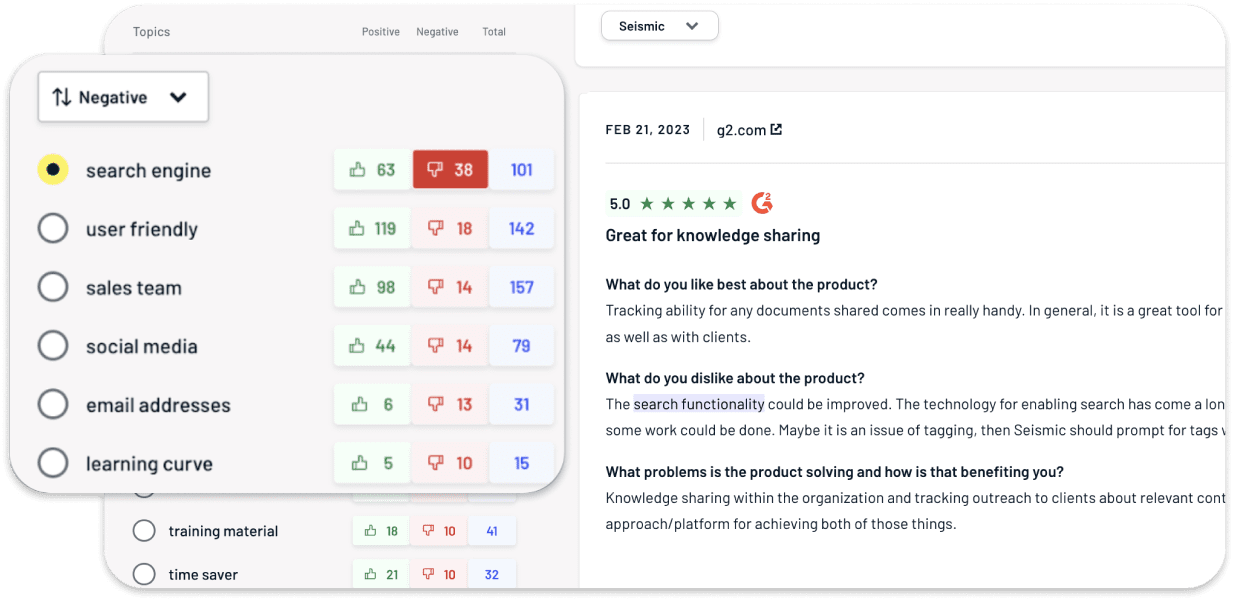1234x600 pixels.
Task: Select the sales team radio button
Action: (x=53, y=287)
